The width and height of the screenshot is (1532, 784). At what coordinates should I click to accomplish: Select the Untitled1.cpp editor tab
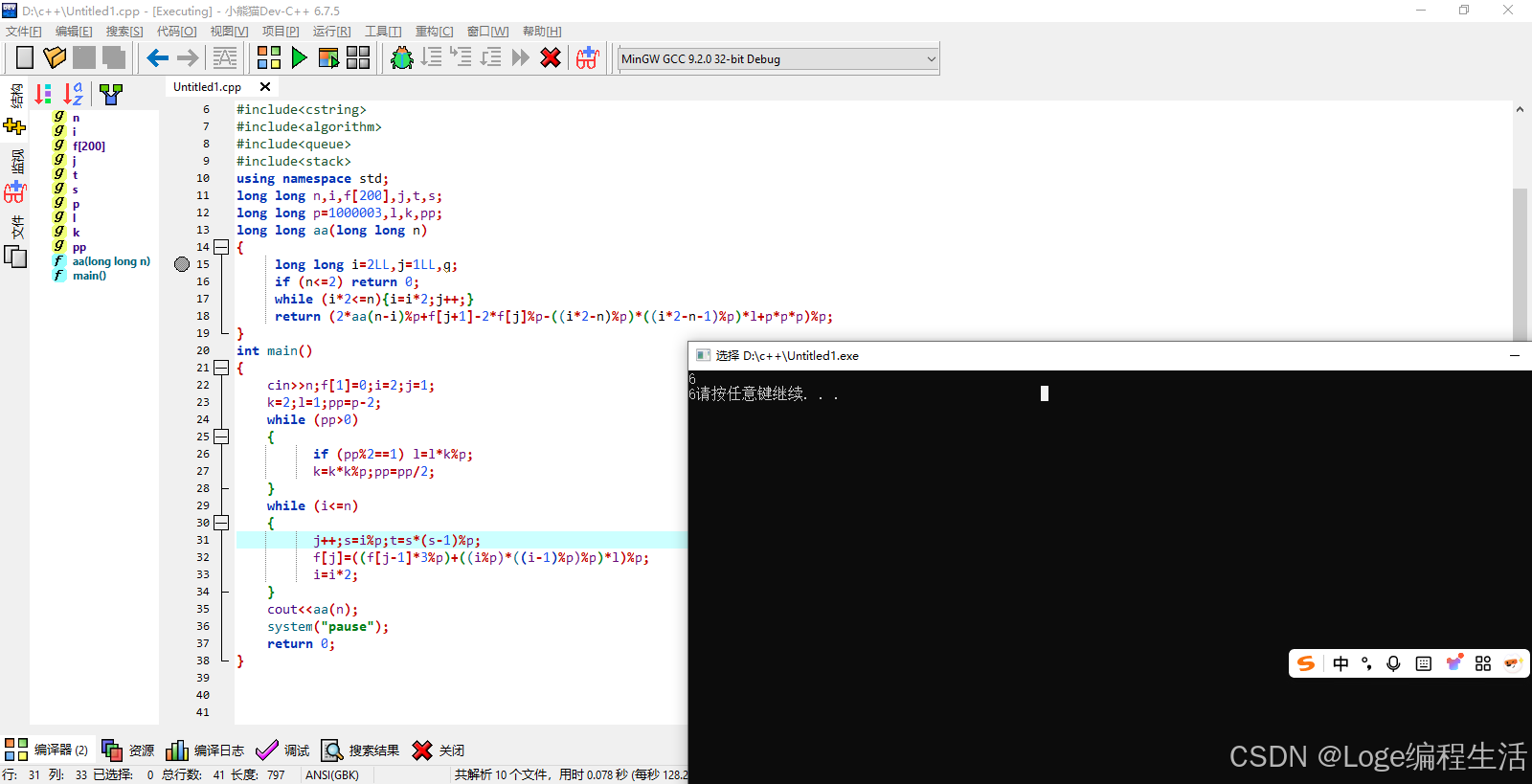click(x=207, y=87)
